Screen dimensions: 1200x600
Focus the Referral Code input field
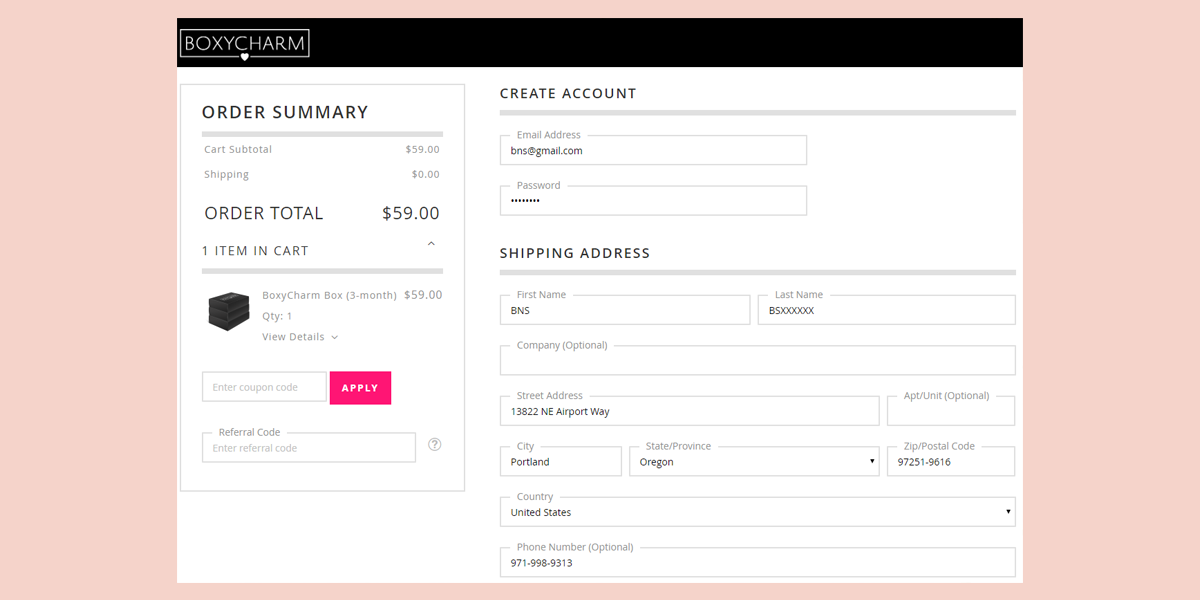pos(308,448)
